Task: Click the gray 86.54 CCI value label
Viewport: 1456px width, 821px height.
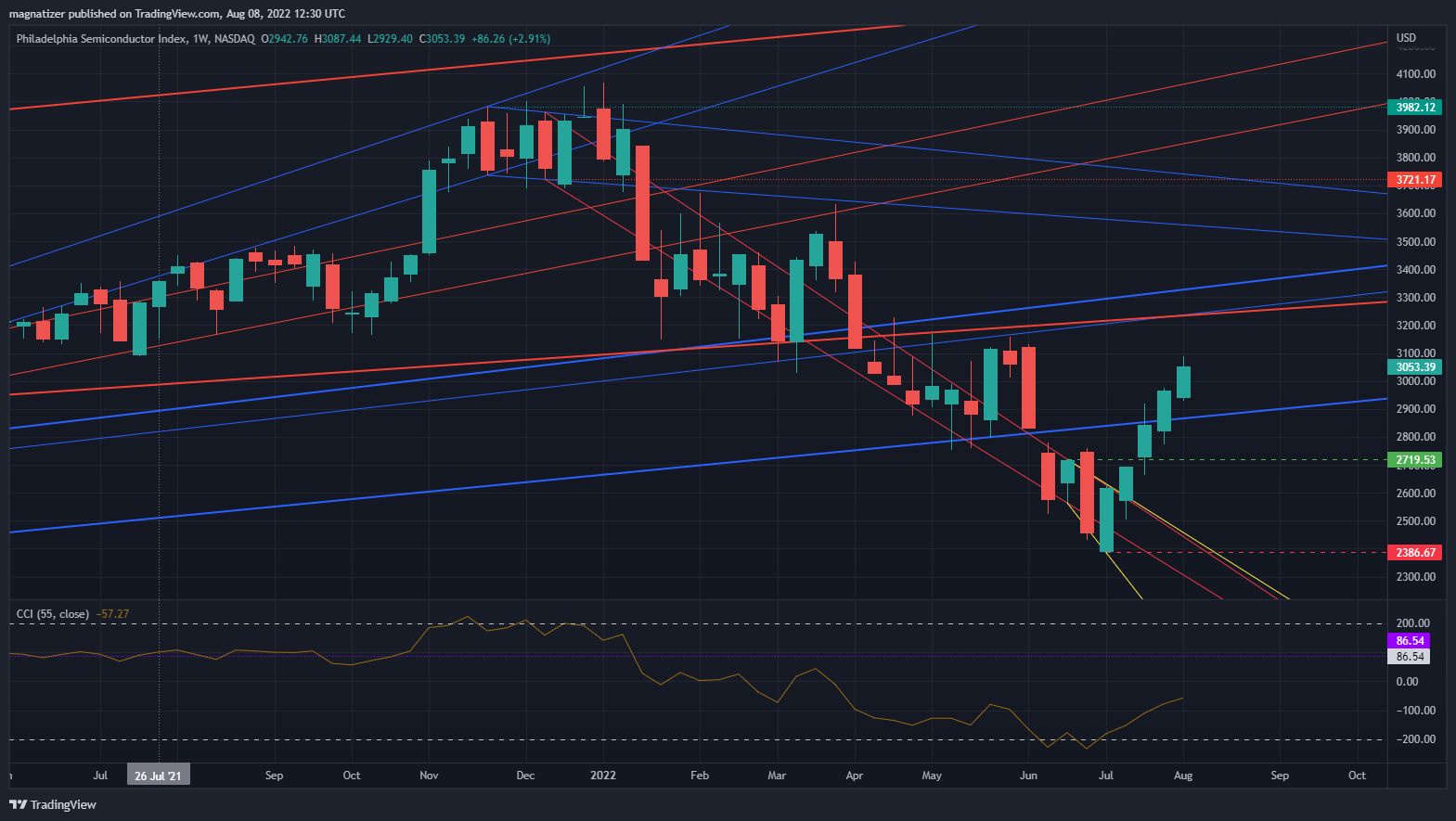Action: click(x=1409, y=657)
